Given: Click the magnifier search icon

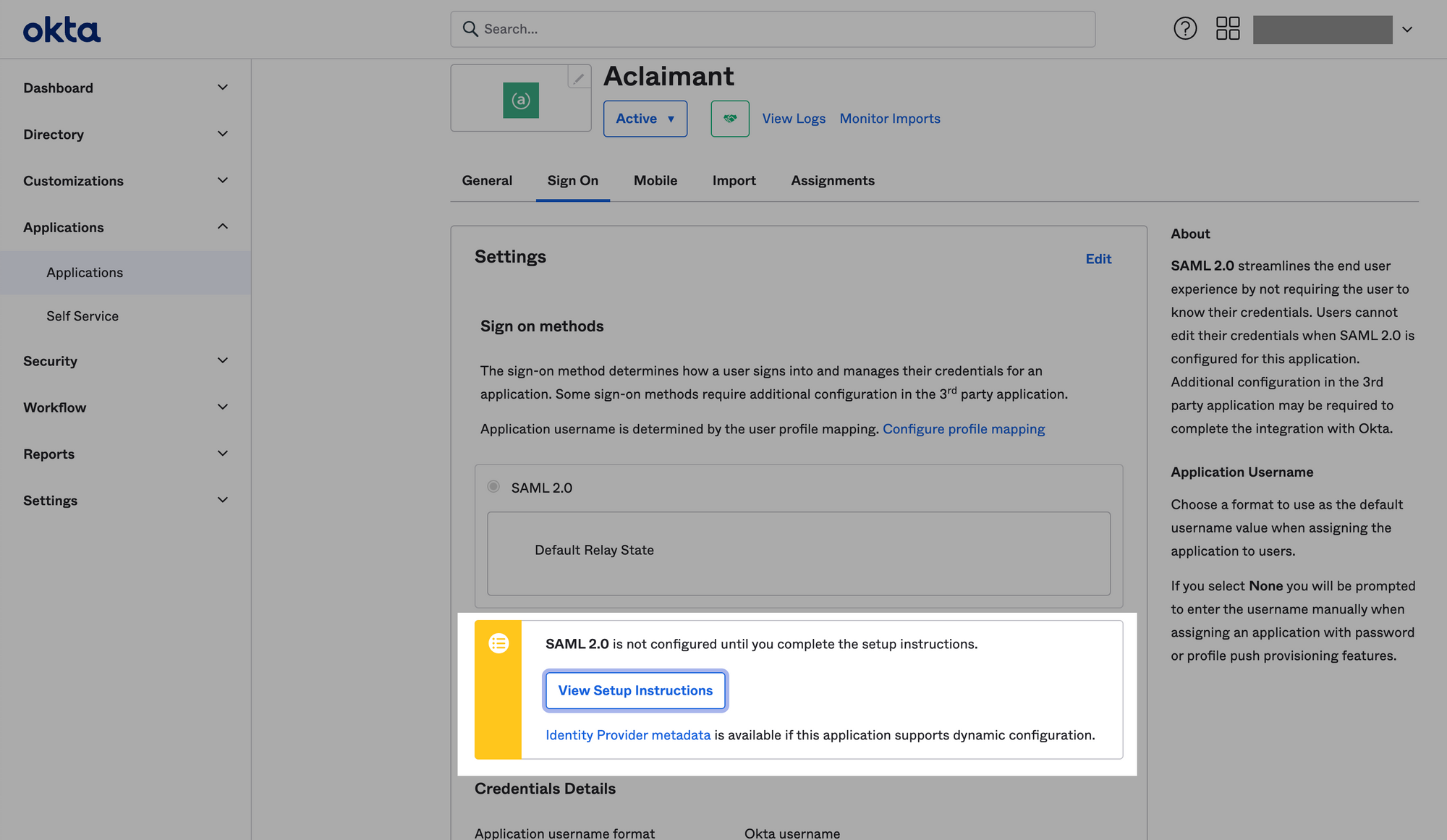Looking at the screenshot, I should tap(470, 29).
